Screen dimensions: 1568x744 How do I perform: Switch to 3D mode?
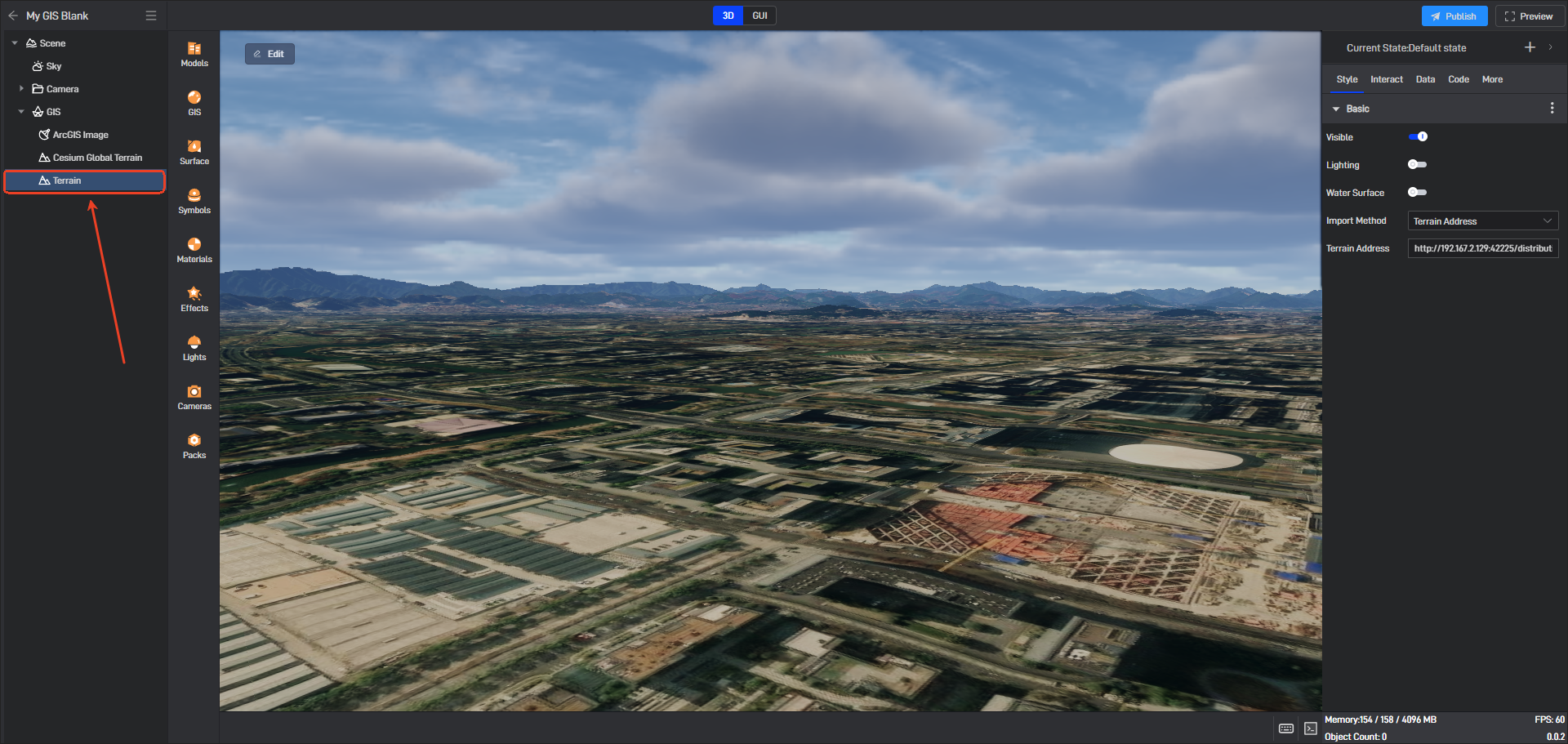(x=728, y=16)
